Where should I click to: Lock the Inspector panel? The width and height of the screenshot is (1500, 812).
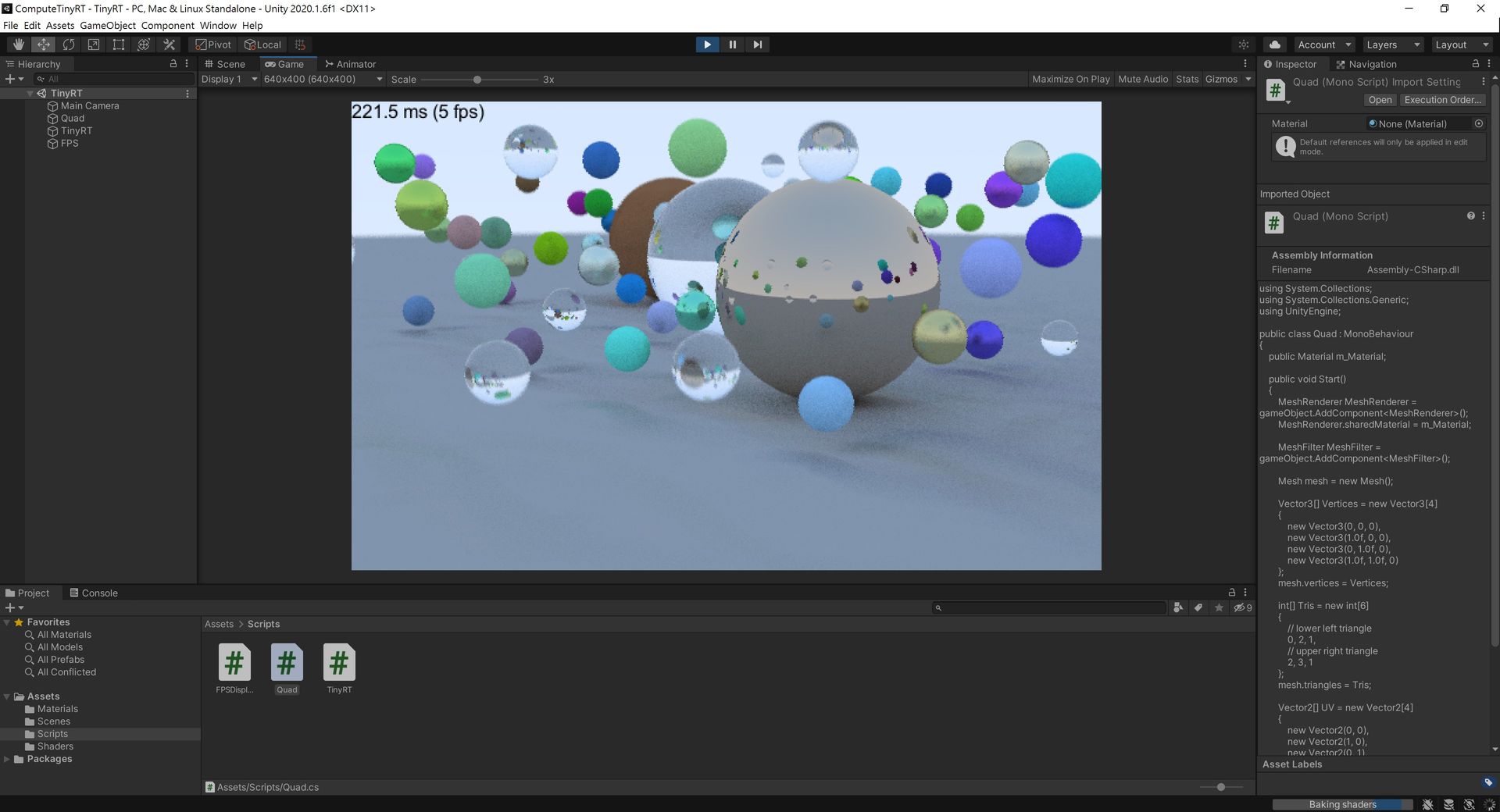tap(1475, 64)
